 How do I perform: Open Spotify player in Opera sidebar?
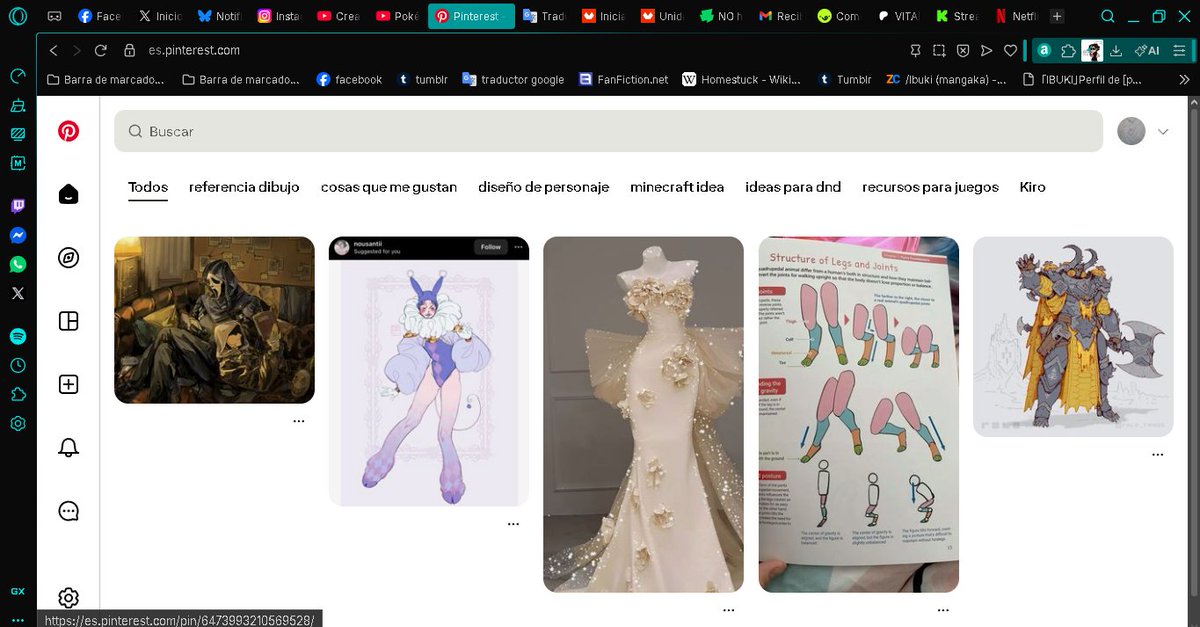[x=18, y=337]
